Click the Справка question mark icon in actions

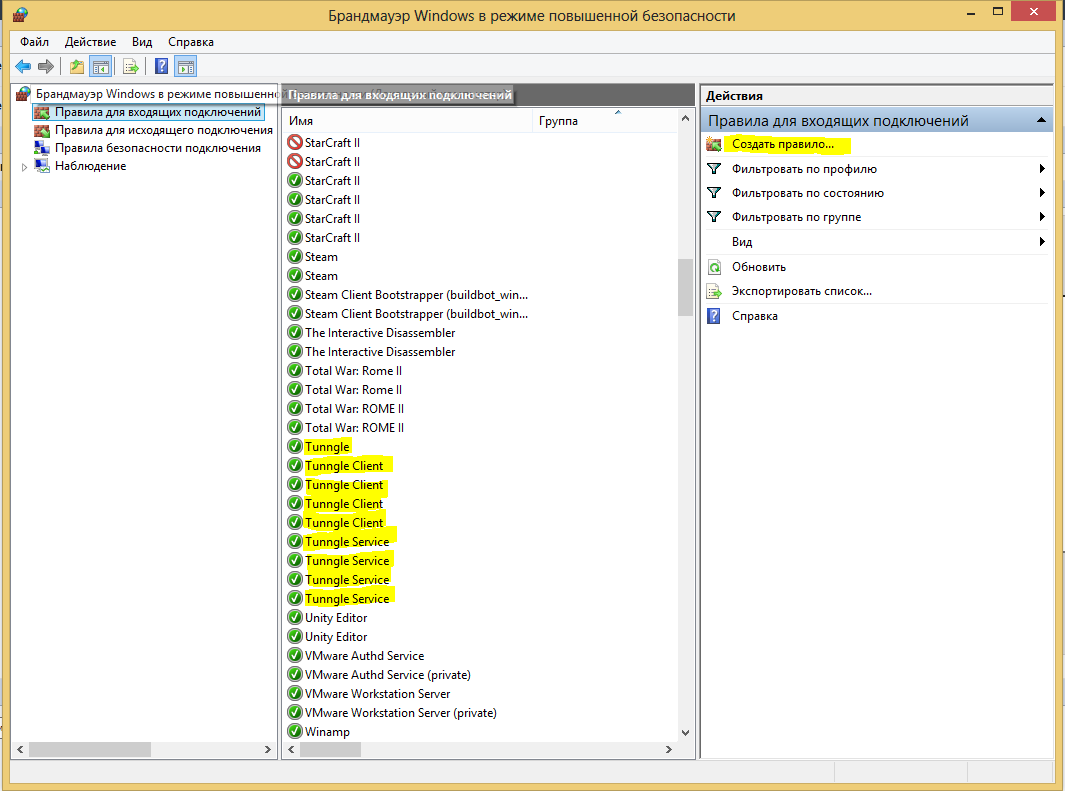point(714,316)
